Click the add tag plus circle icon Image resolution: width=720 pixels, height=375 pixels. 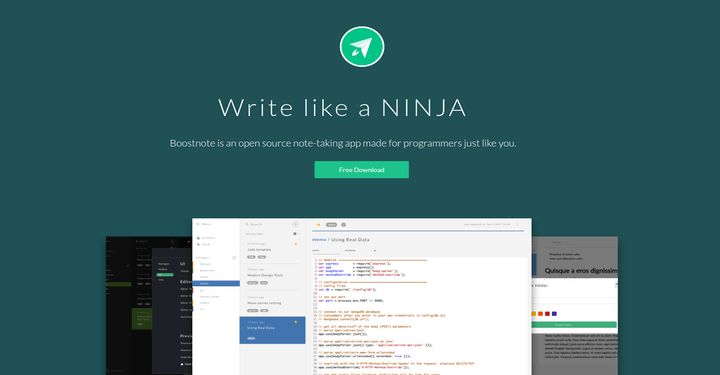point(343,224)
